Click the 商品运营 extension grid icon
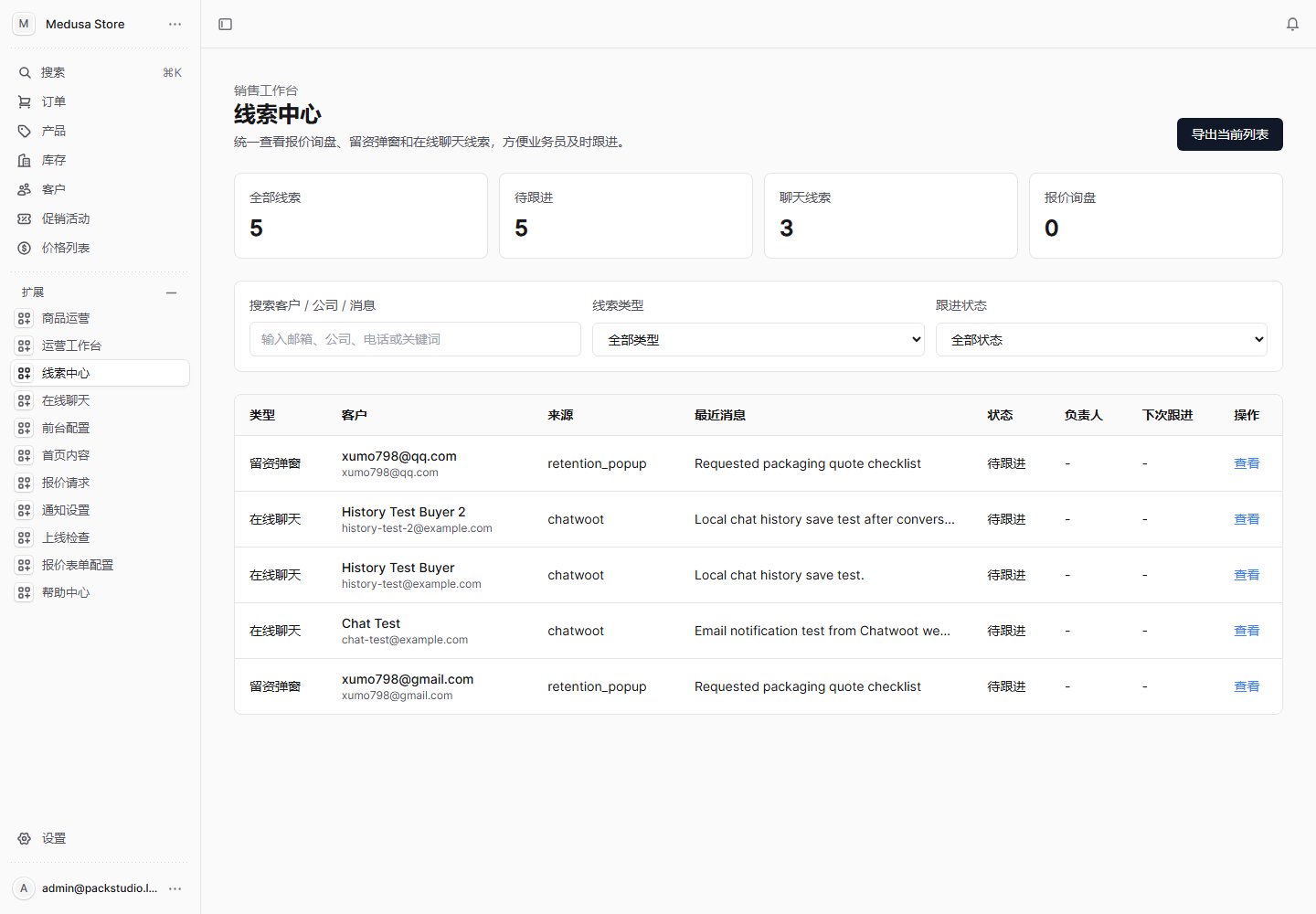 click(25, 318)
